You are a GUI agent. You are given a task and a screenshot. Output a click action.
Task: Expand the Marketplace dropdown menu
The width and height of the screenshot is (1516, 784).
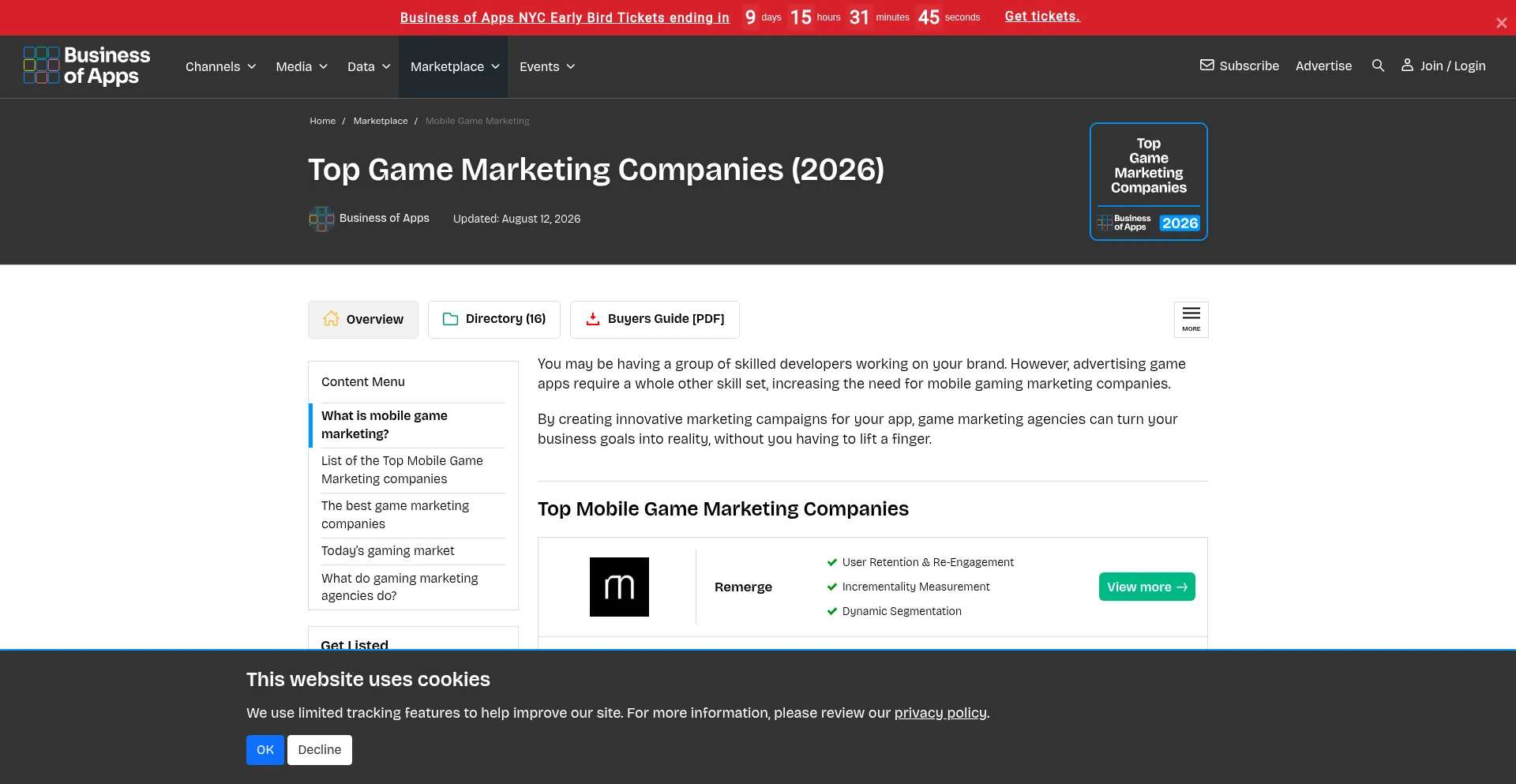[x=455, y=66]
